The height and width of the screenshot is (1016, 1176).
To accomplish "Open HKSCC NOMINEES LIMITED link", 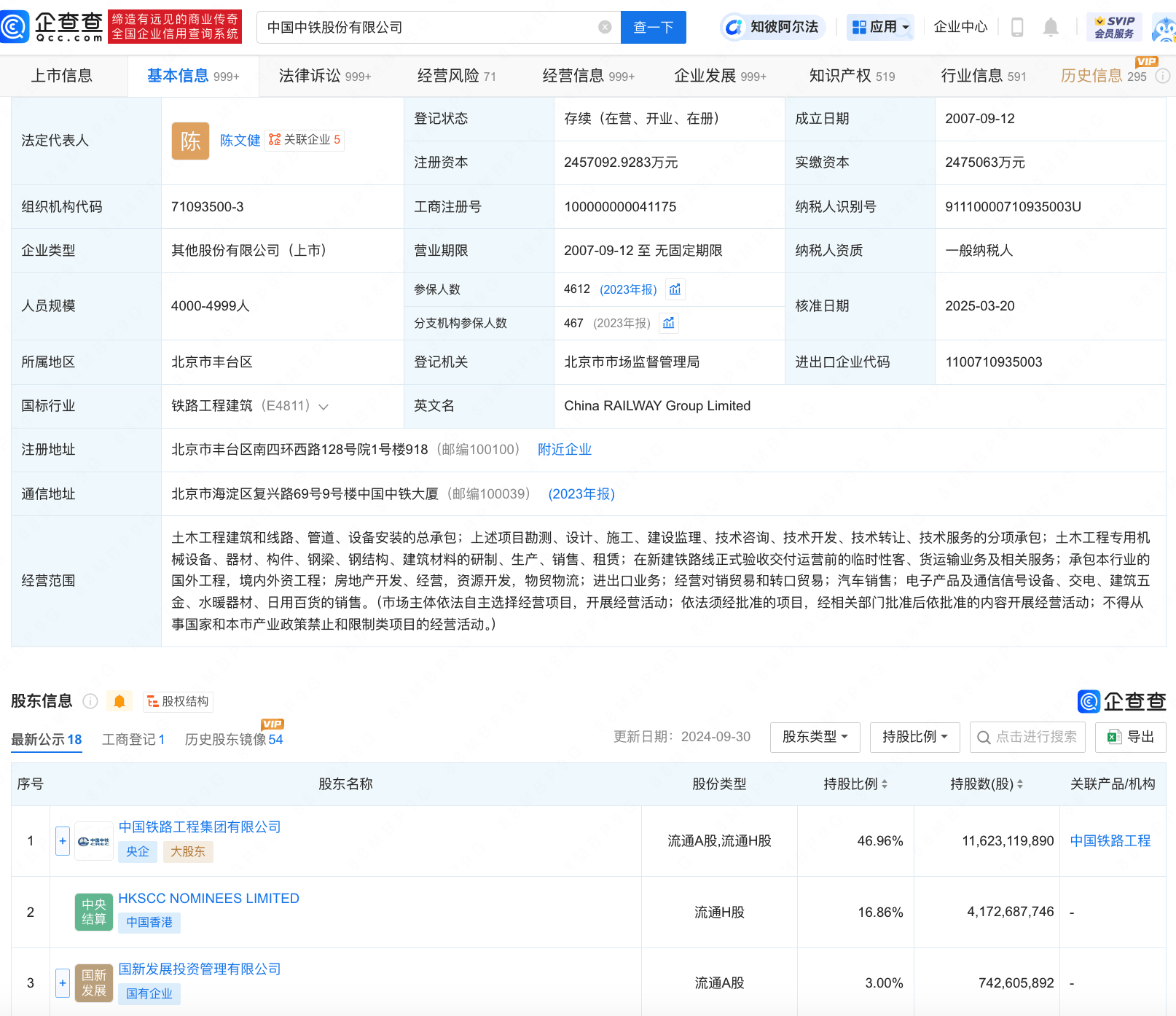I will point(209,899).
